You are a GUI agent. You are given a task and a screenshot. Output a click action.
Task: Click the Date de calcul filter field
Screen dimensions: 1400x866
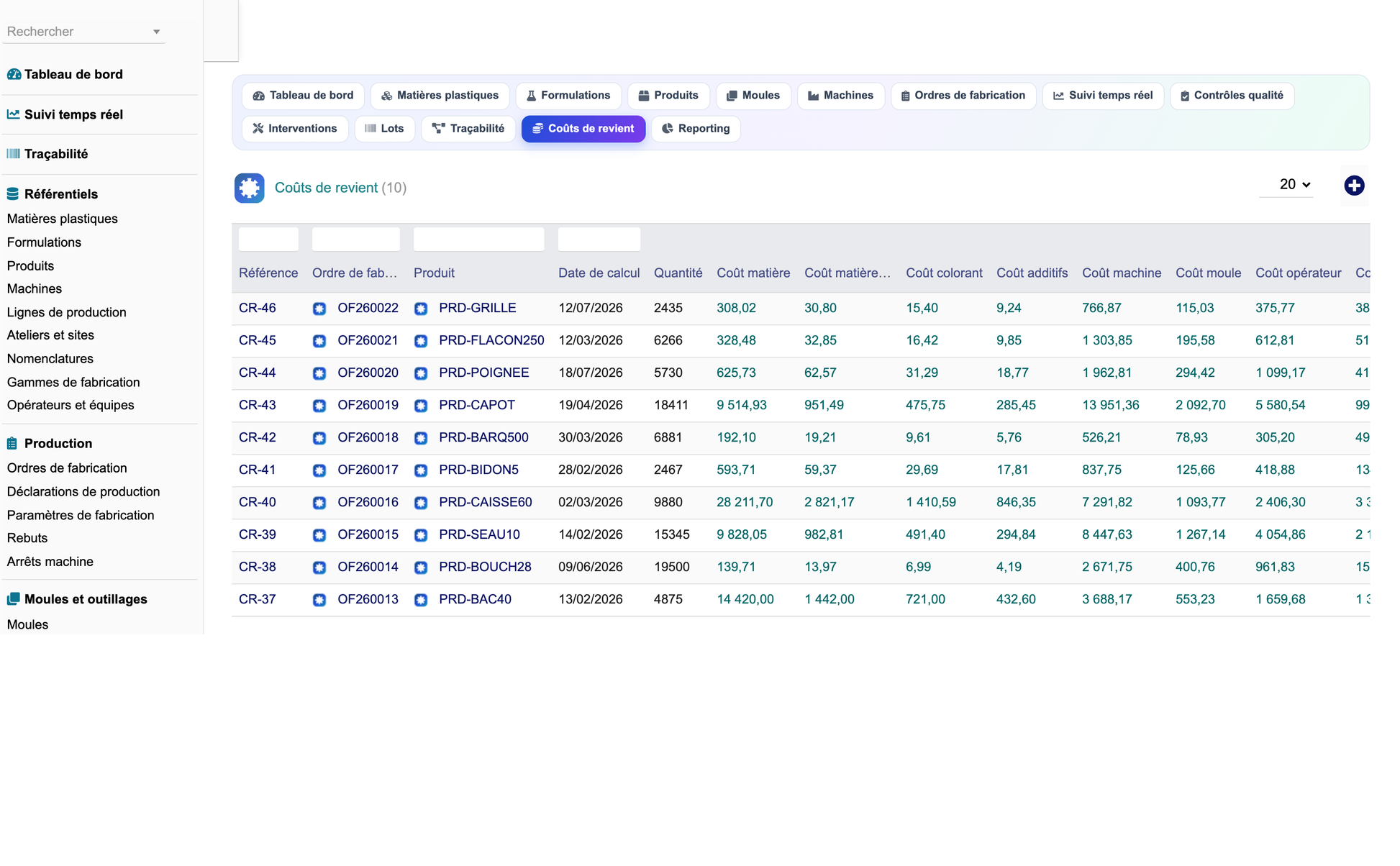(599, 239)
